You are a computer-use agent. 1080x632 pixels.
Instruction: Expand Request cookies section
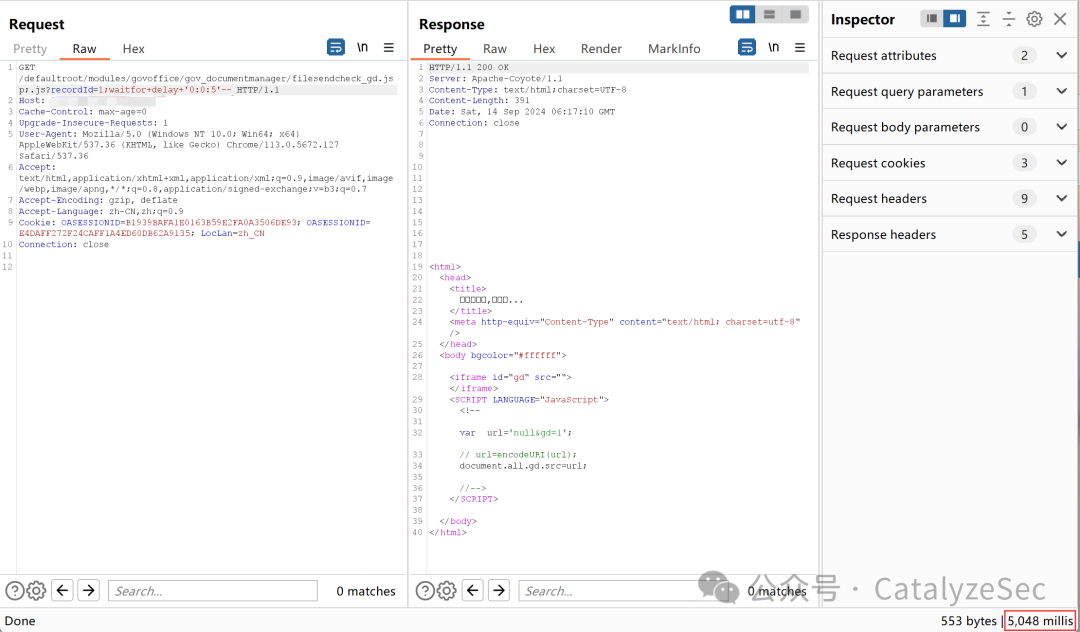pyautogui.click(x=1061, y=162)
